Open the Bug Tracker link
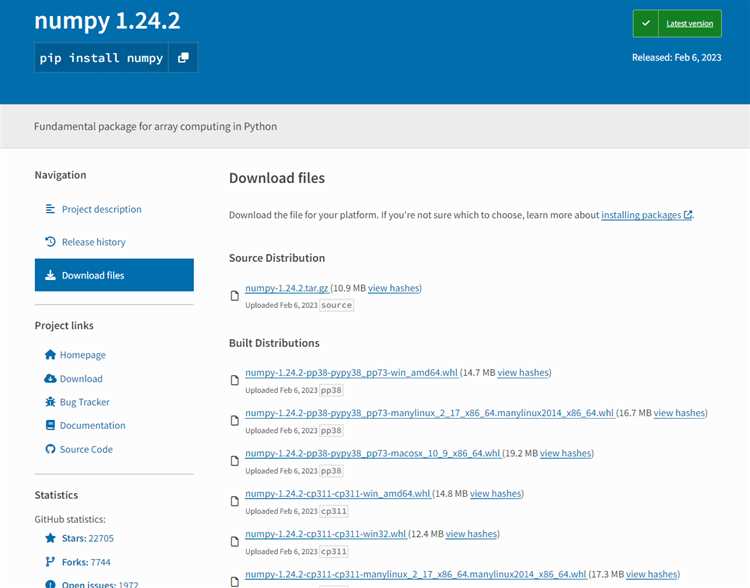The width and height of the screenshot is (750, 588). click(x=85, y=402)
